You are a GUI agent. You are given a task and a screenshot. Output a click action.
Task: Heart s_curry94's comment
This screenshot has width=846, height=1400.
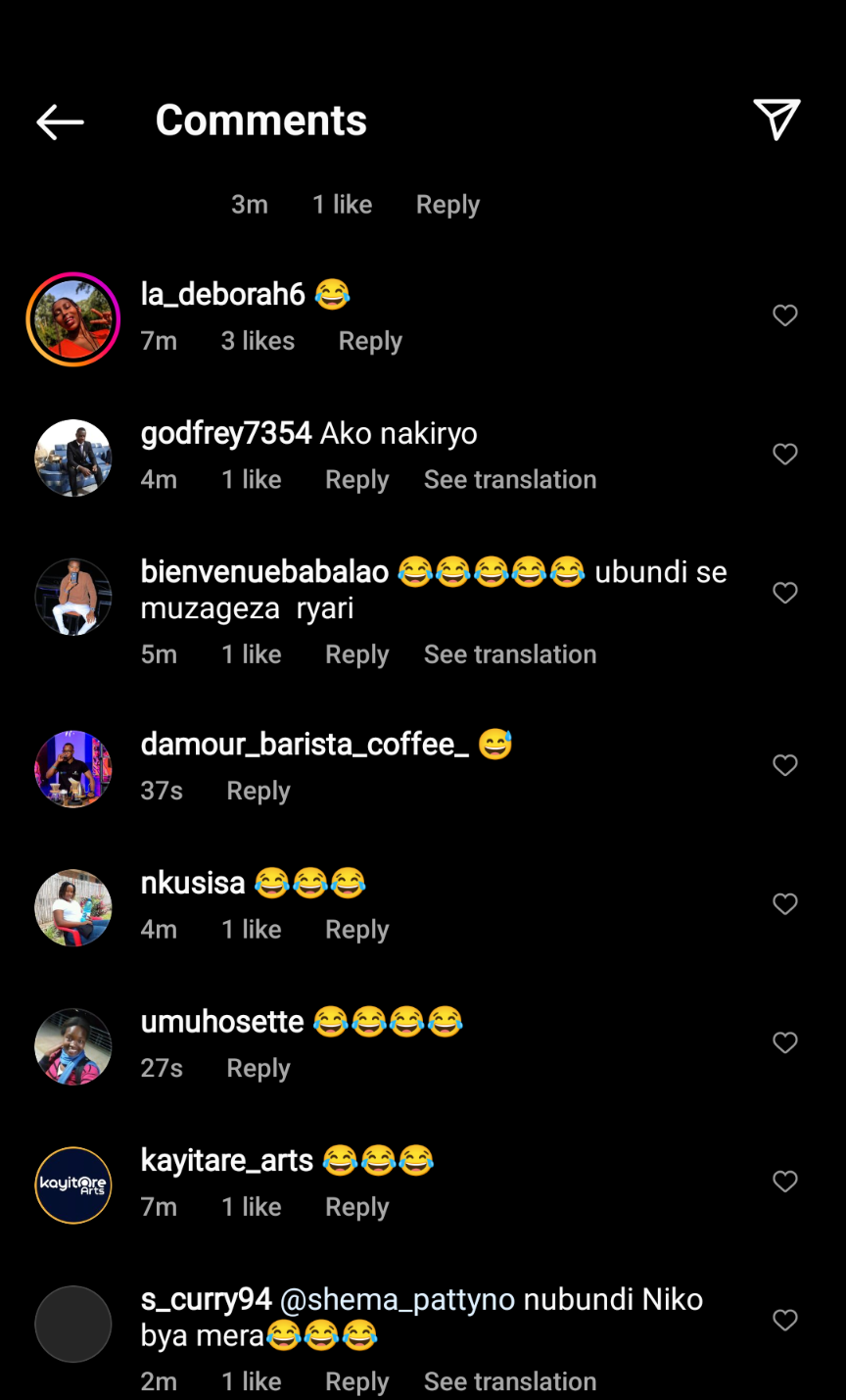point(785,1321)
